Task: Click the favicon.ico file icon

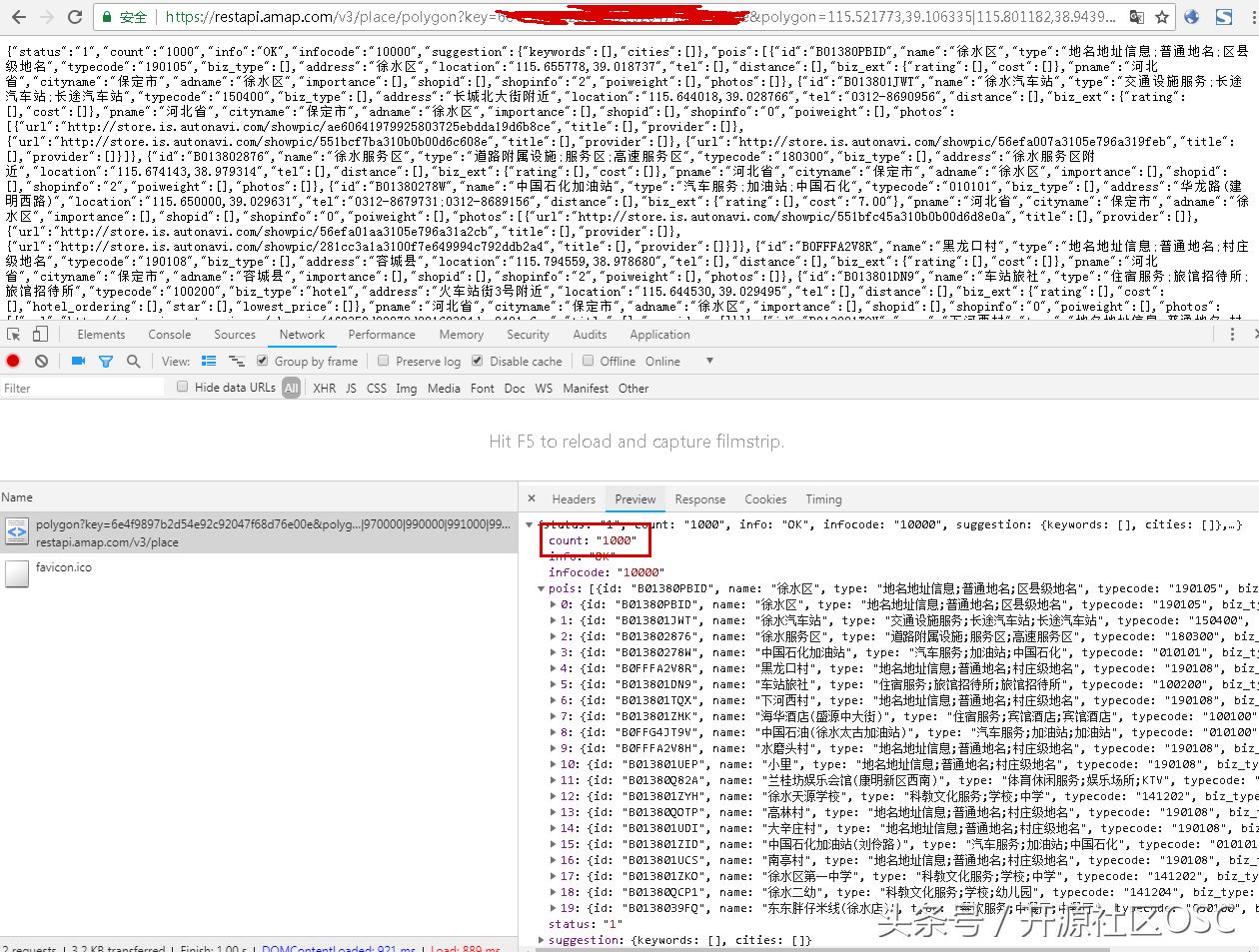Action: [17, 573]
